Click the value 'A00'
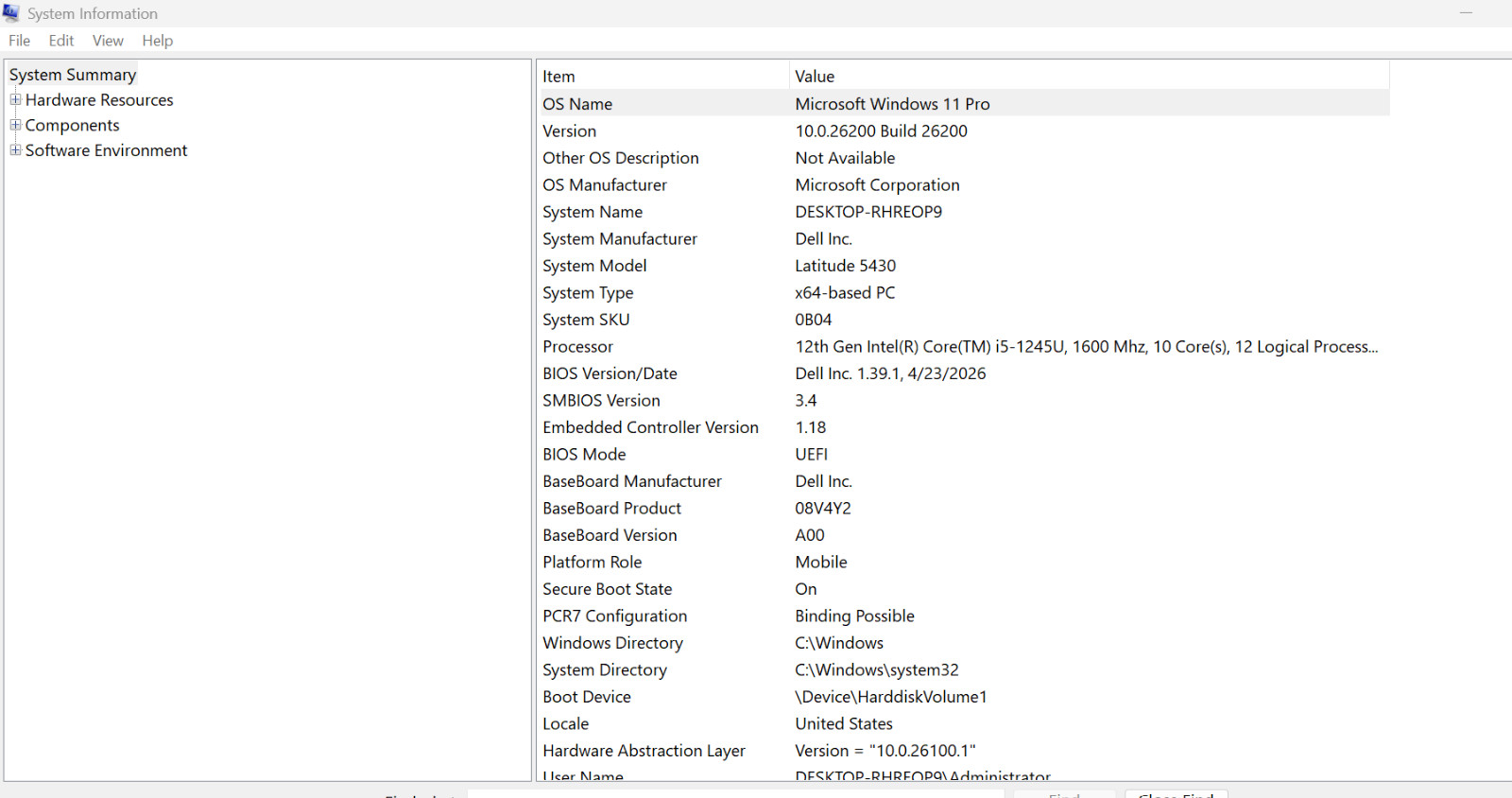The width and height of the screenshot is (1512, 798). click(809, 535)
